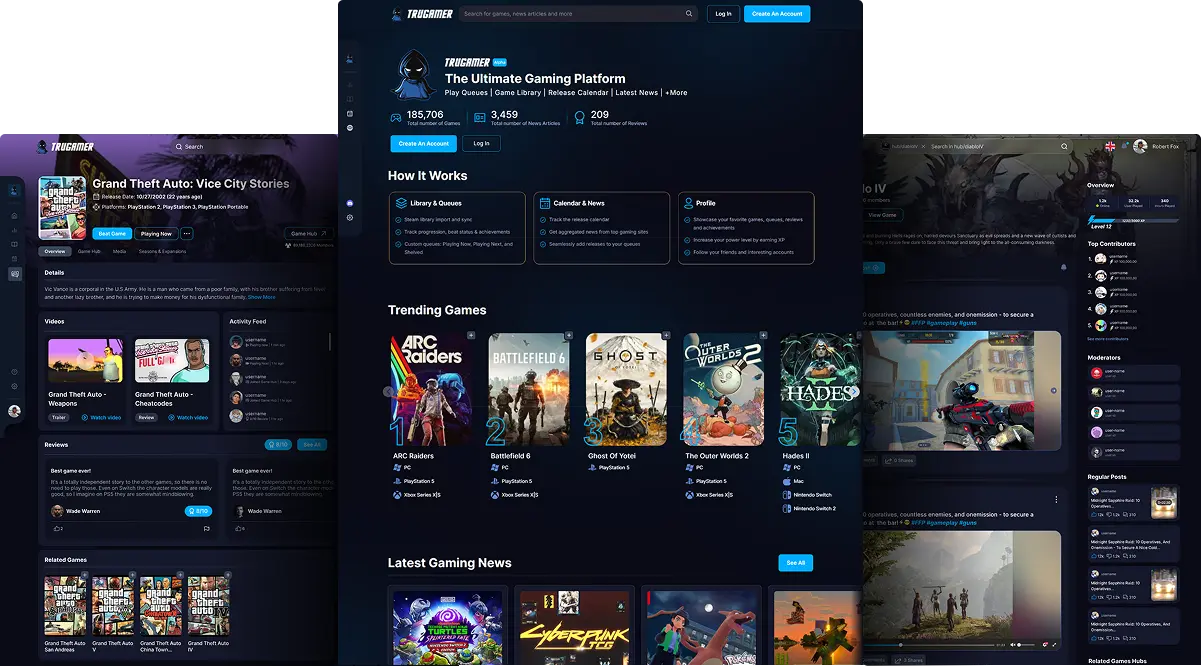
Task: Click the home icon in left sidebar
Action: point(14,215)
